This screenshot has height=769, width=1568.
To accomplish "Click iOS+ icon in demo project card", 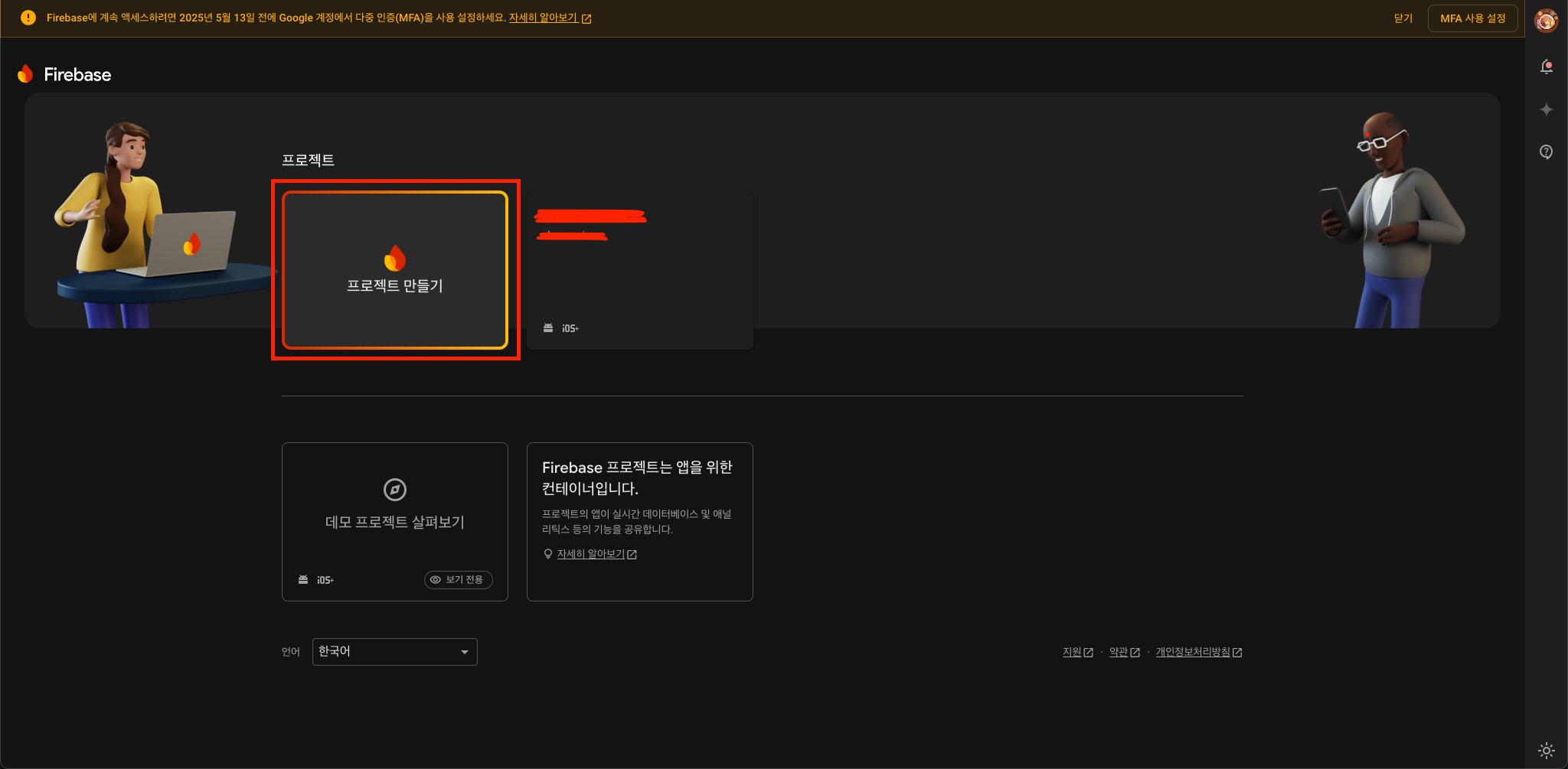I will click(325, 580).
